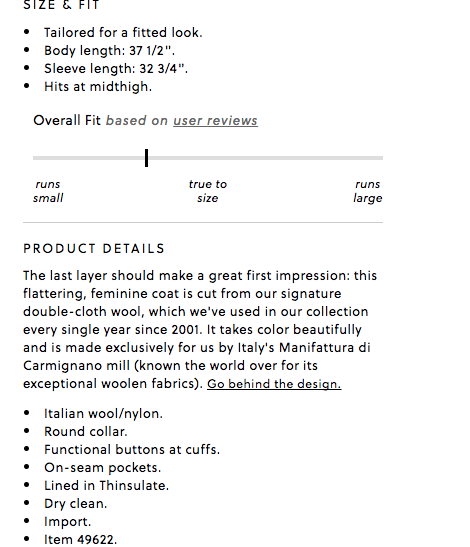Click the overall fit slider marker
This screenshot has width=470, height=547.
tap(147, 158)
